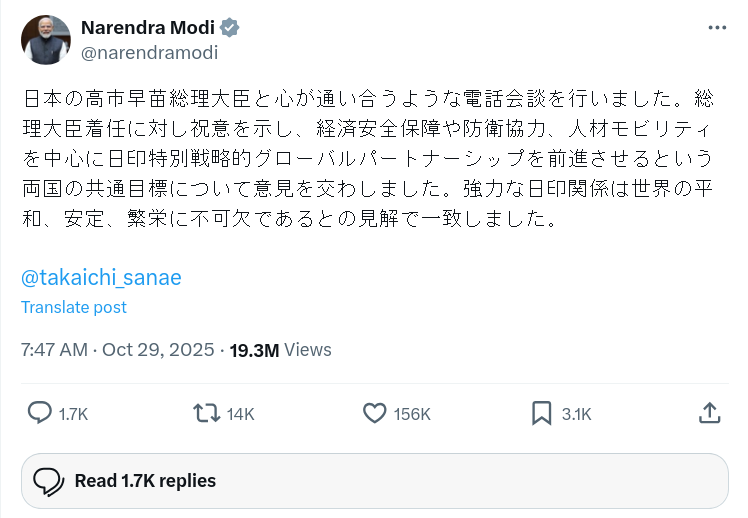This screenshot has height=518, width=748.
Task: Click the 156K likes count
Action: tap(411, 414)
